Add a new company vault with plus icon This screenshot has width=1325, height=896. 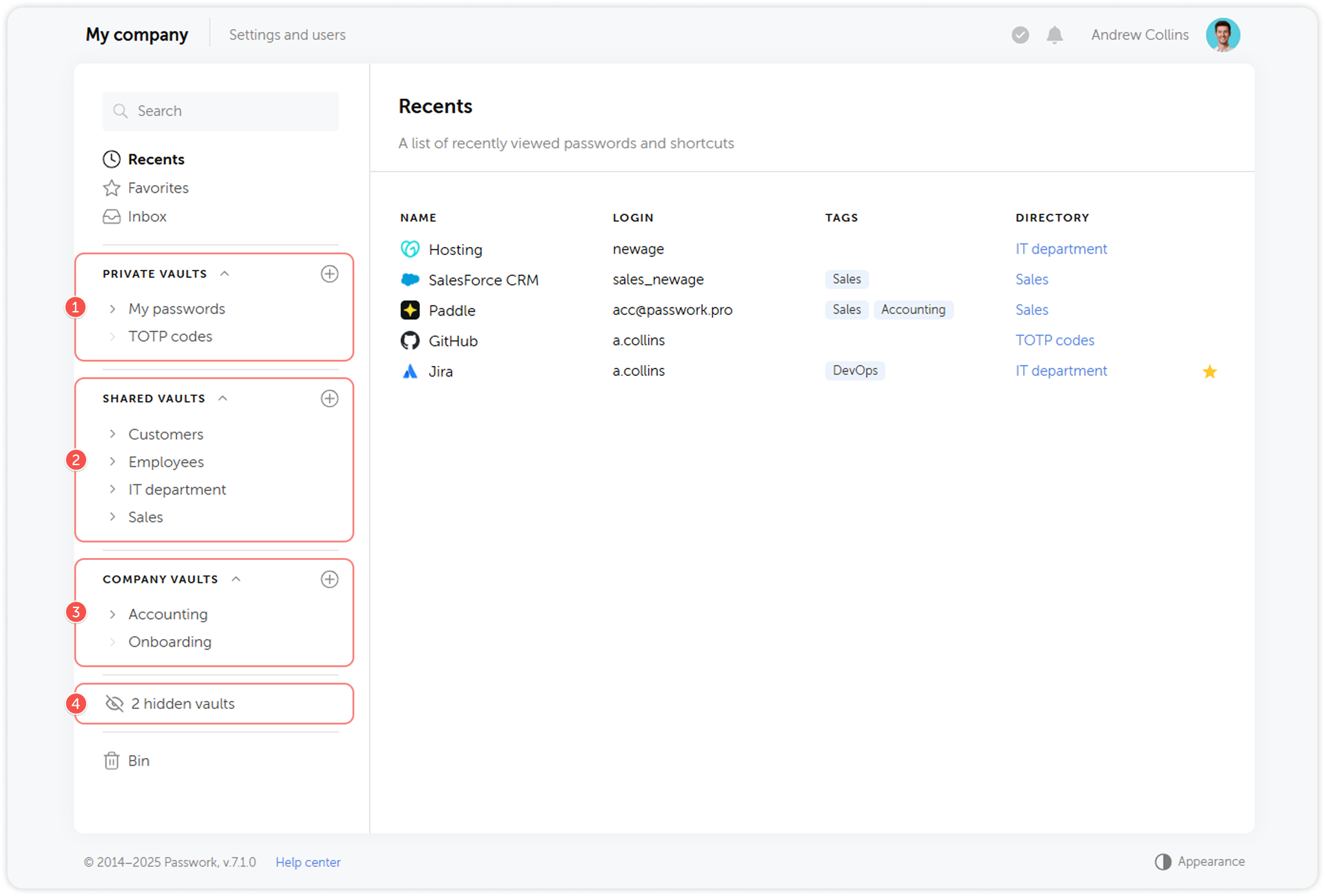tap(329, 579)
